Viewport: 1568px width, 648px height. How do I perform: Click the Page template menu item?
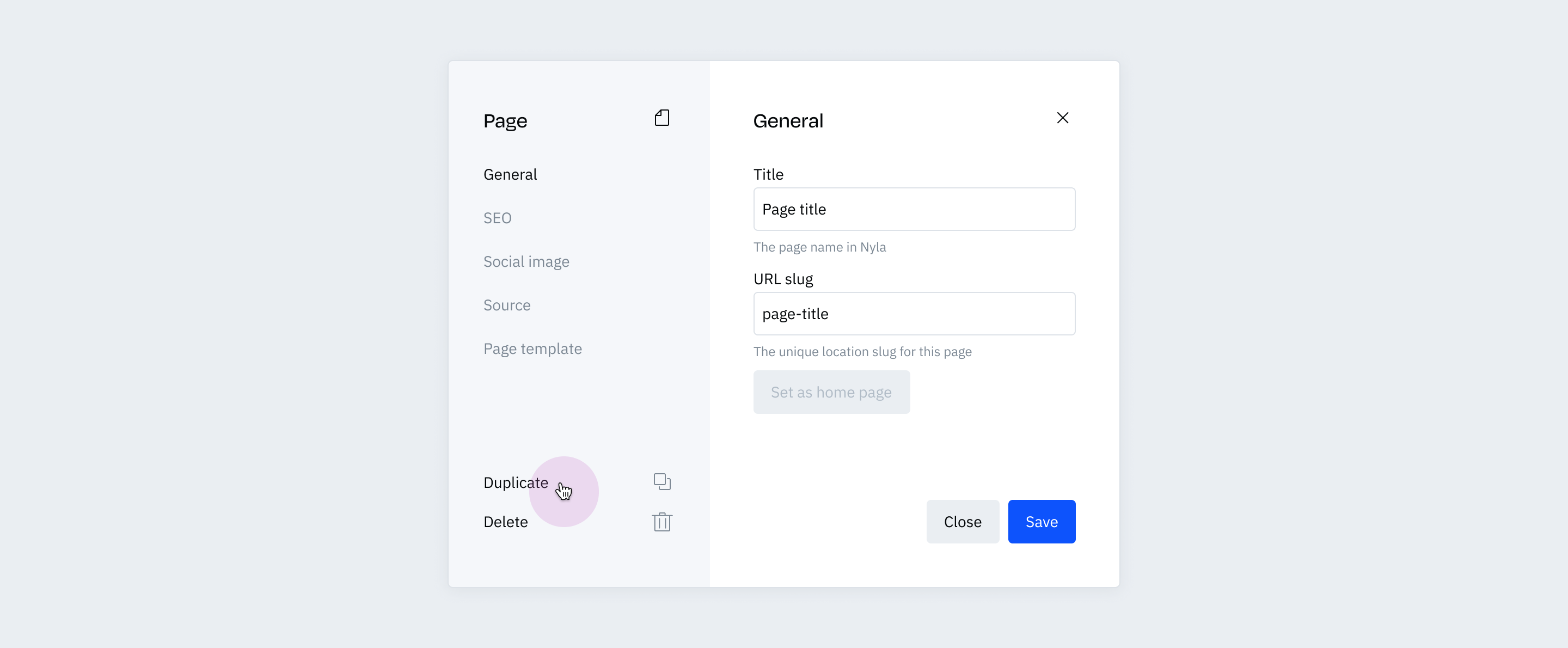[533, 348]
